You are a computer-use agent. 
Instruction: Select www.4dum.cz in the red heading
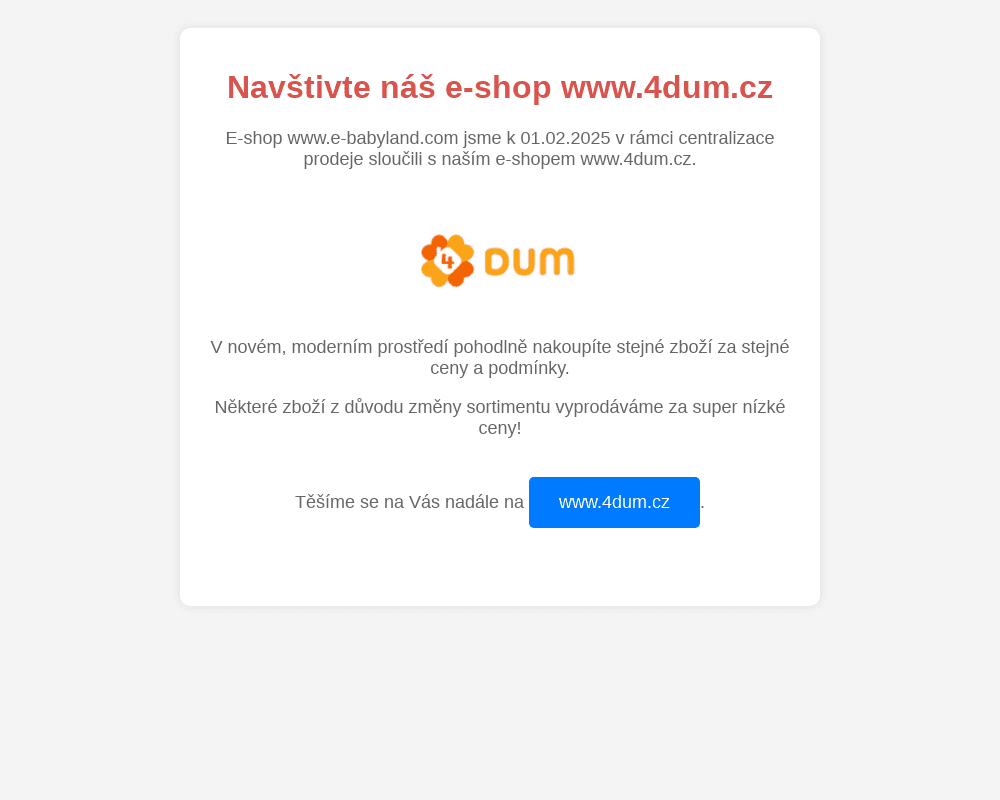pos(666,87)
